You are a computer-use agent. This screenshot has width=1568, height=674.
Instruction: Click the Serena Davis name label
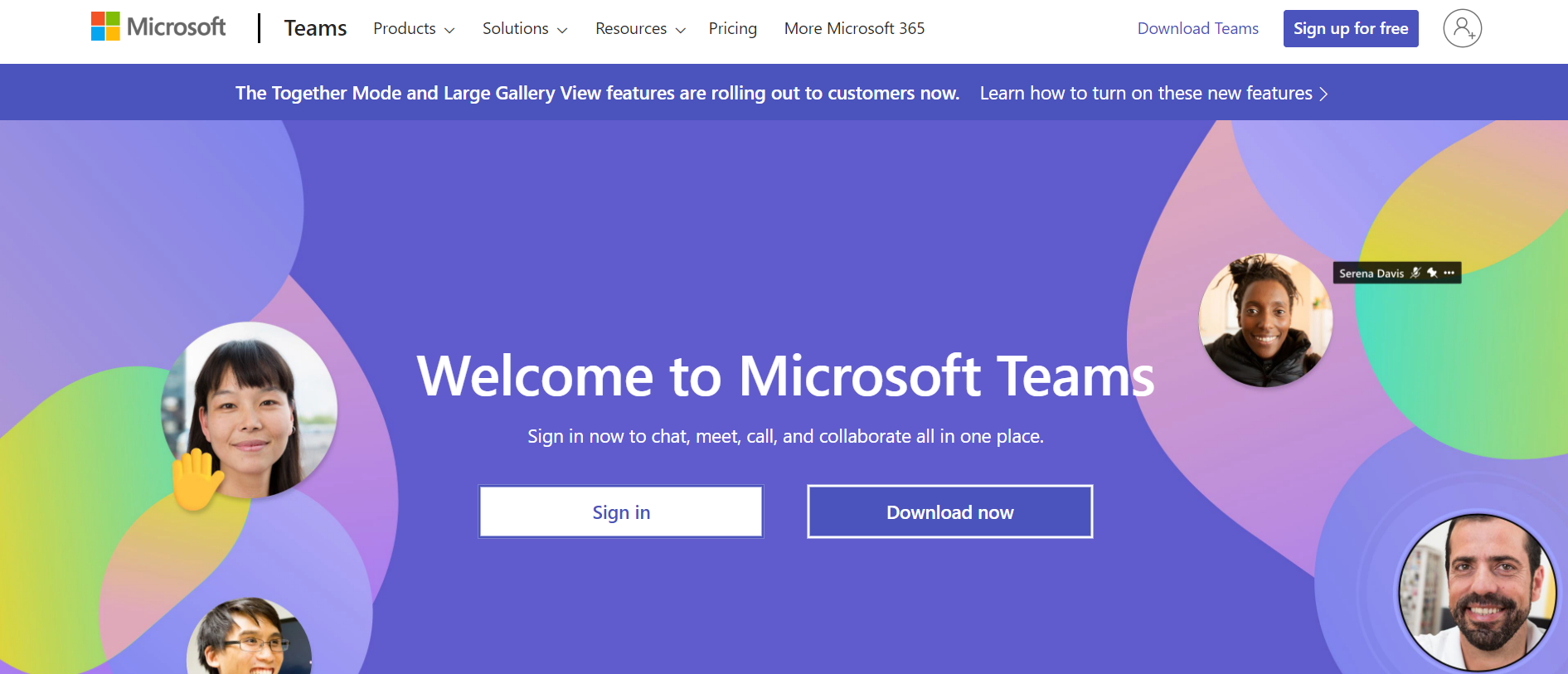pyautogui.click(x=1371, y=274)
